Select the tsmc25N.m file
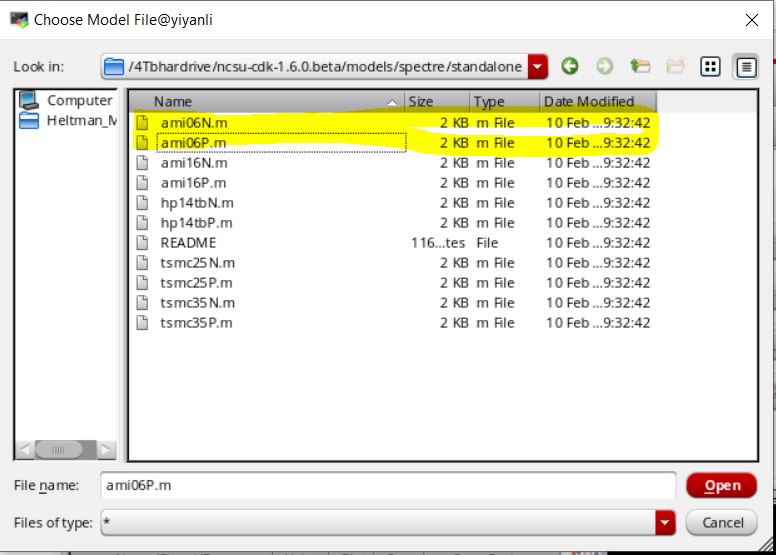 click(197, 262)
